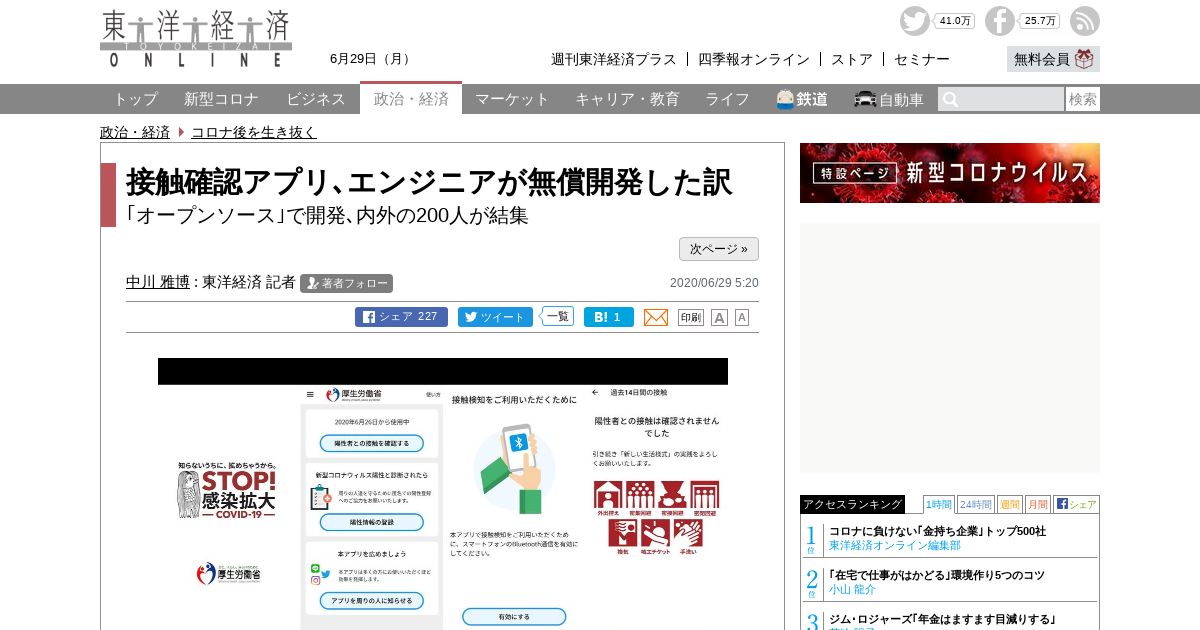The image size is (1200, 630).
Task: Open author 小山 龍介 link
Action: (x=853, y=590)
